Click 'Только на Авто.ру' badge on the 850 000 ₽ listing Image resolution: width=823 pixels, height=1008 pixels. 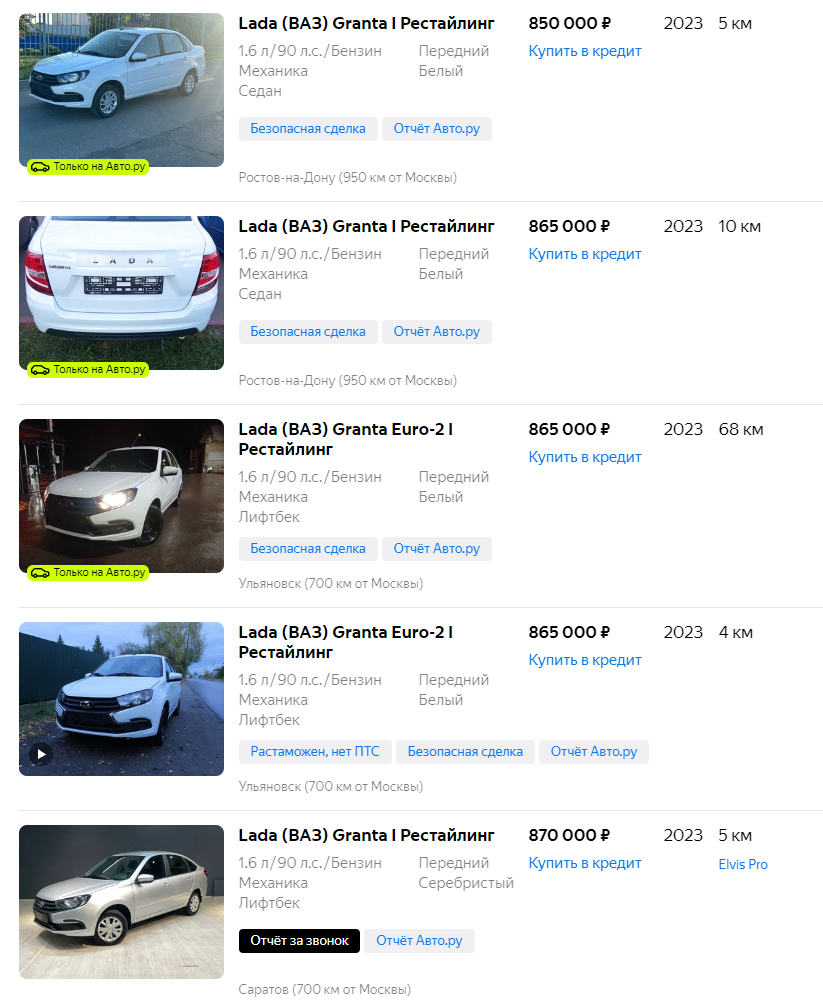89,167
